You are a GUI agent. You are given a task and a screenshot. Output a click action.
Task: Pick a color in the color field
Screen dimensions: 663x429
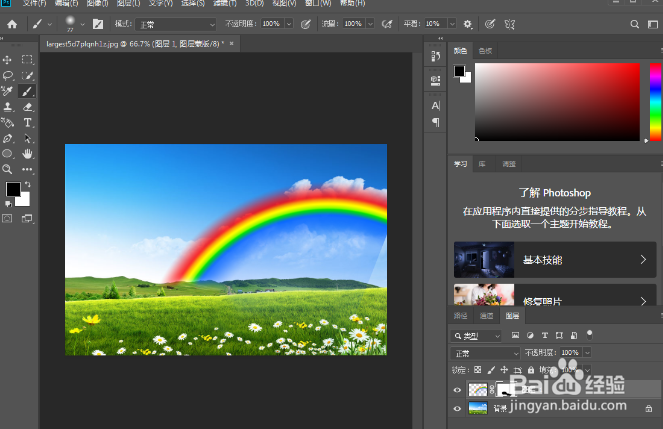coord(557,102)
